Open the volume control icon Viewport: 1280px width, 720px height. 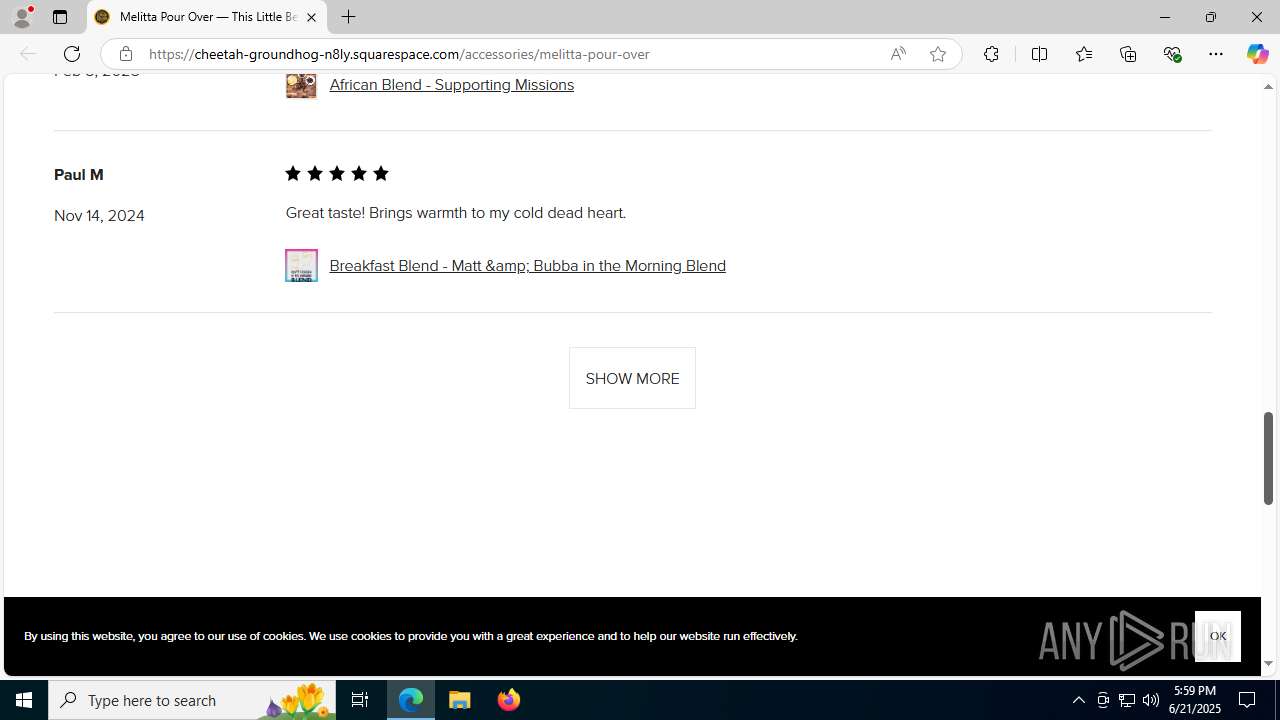click(1151, 700)
